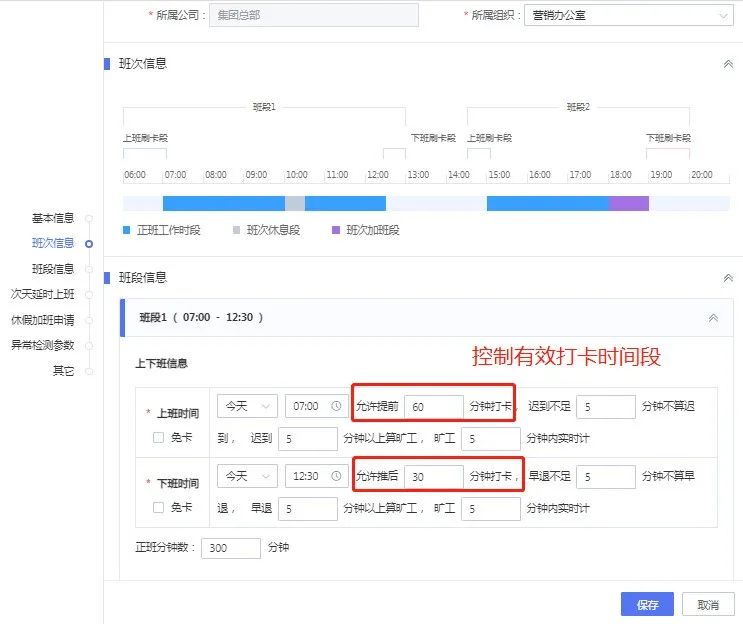Collapse the 班段信息 section chevron

pyautogui.click(x=728, y=278)
